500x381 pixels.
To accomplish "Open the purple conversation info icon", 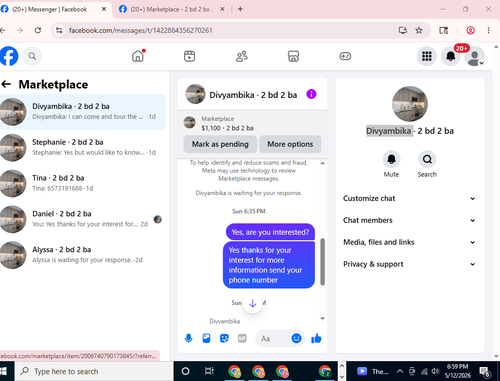I will point(311,94).
